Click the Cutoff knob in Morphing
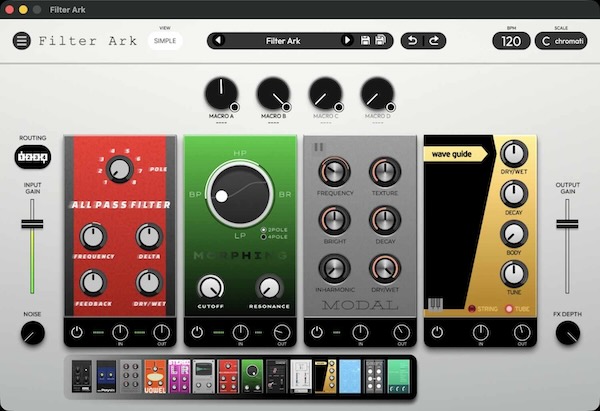 (x=210, y=288)
